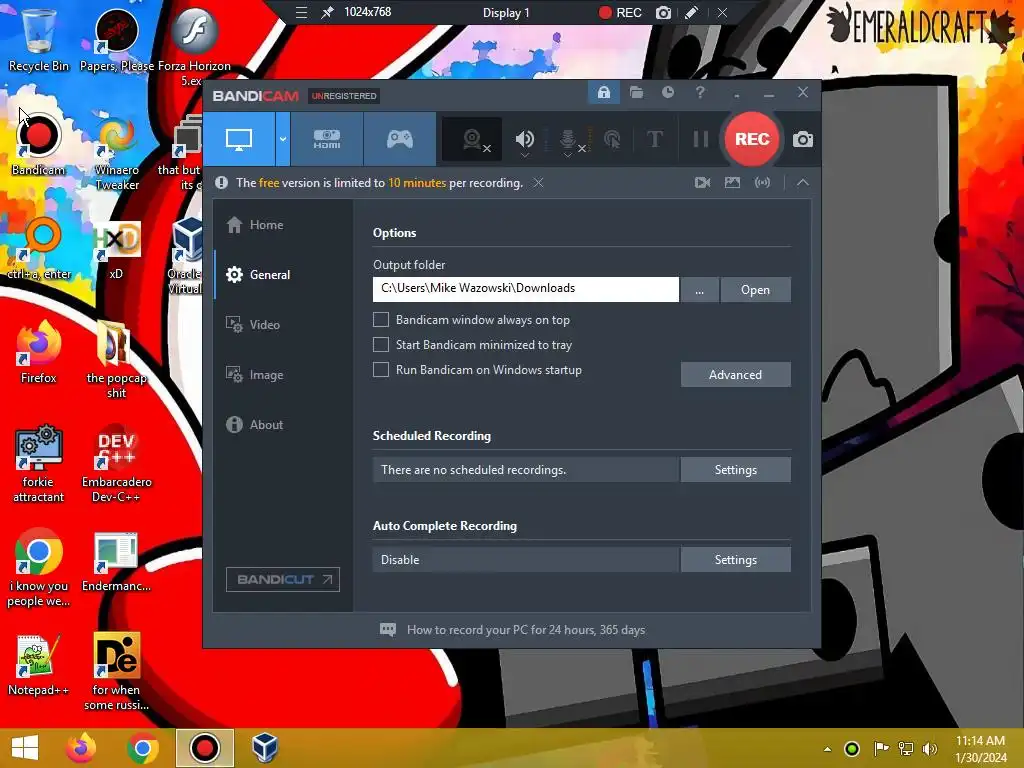Click 'There are no scheduled recordings' field
This screenshot has height=768, width=1024.
(526, 470)
